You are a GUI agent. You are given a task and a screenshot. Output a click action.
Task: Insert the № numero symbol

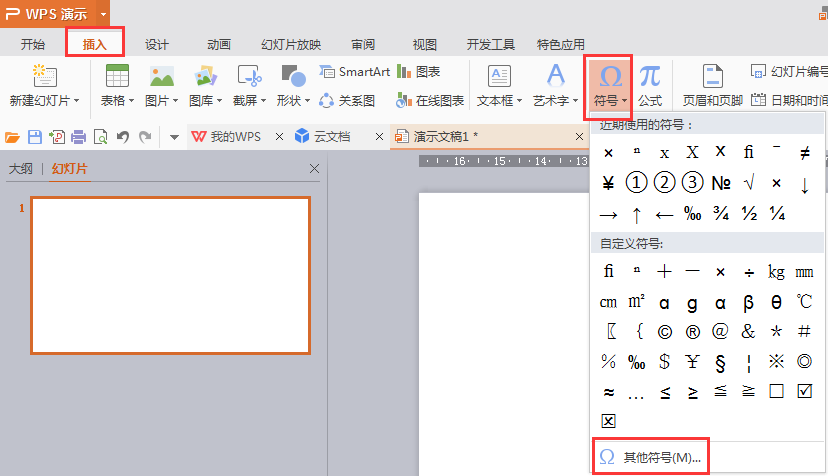pyautogui.click(x=720, y=183)
